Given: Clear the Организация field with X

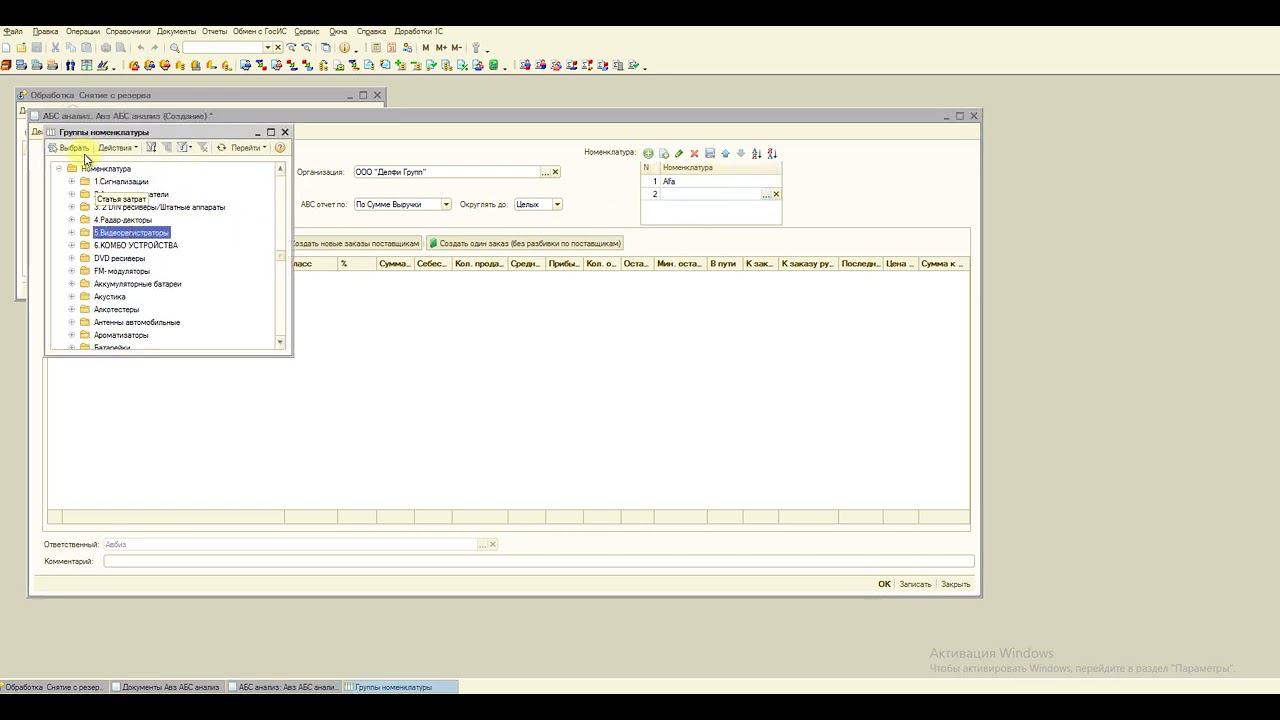Looking at the screenshot, I should point(555,172).
